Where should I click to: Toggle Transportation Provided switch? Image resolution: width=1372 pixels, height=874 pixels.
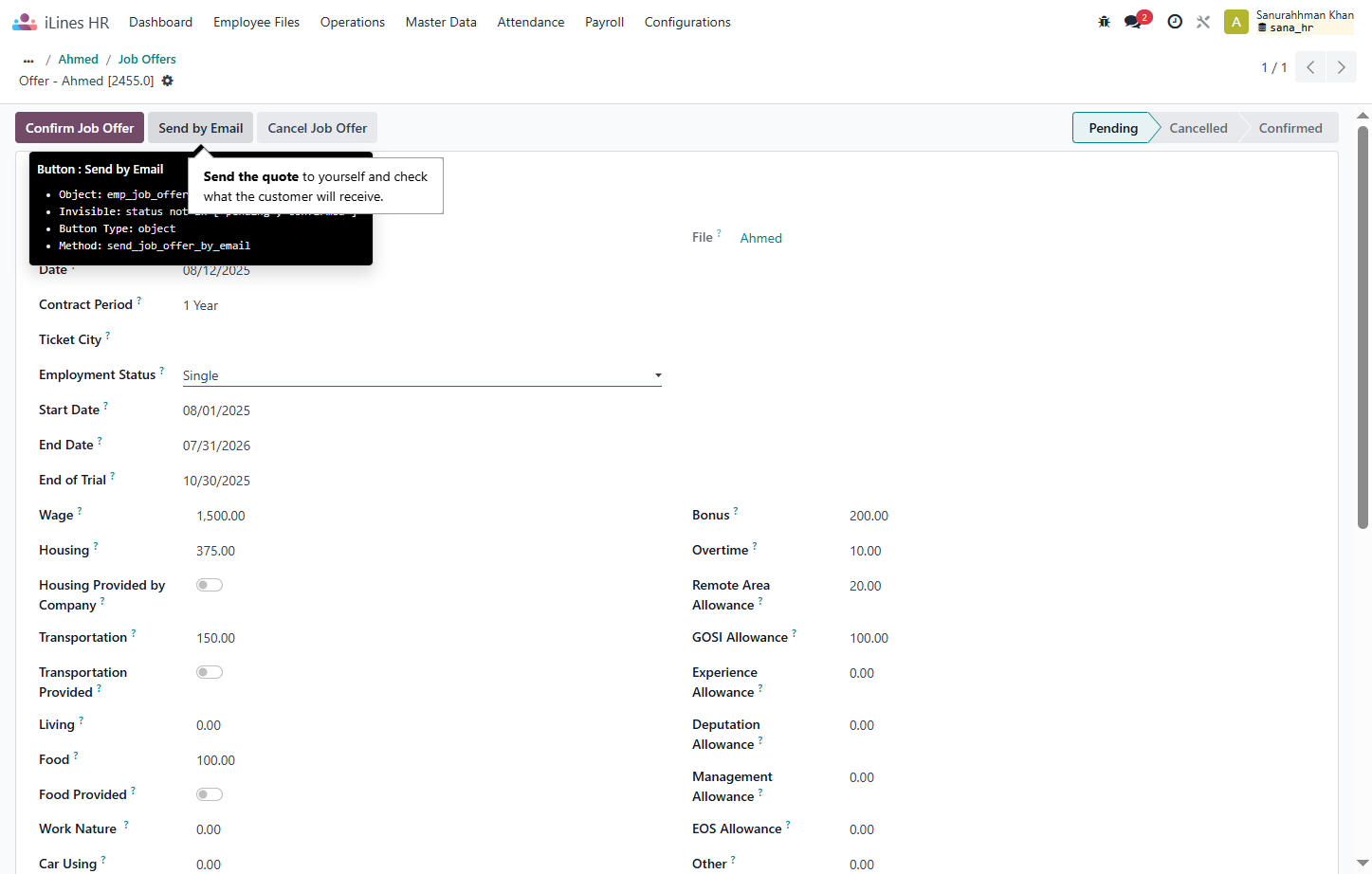coord(210,672)
